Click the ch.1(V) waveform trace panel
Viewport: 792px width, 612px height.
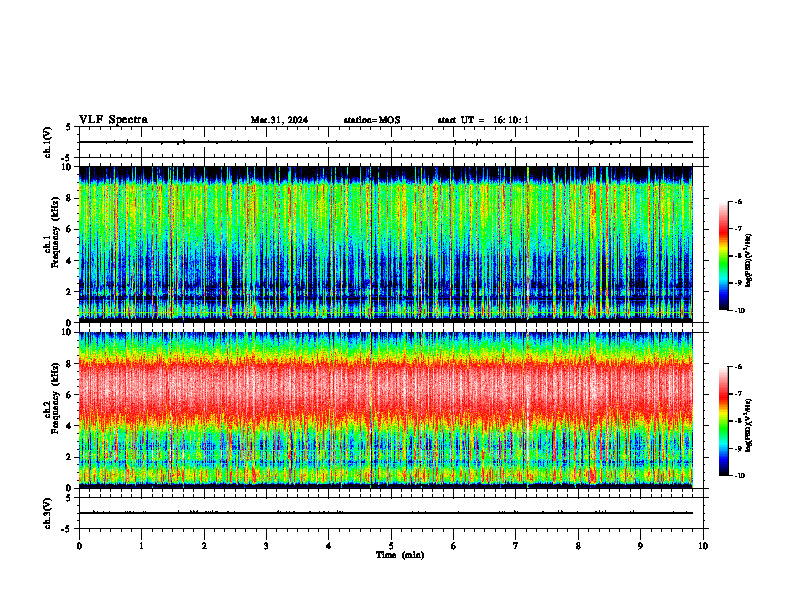391,142
